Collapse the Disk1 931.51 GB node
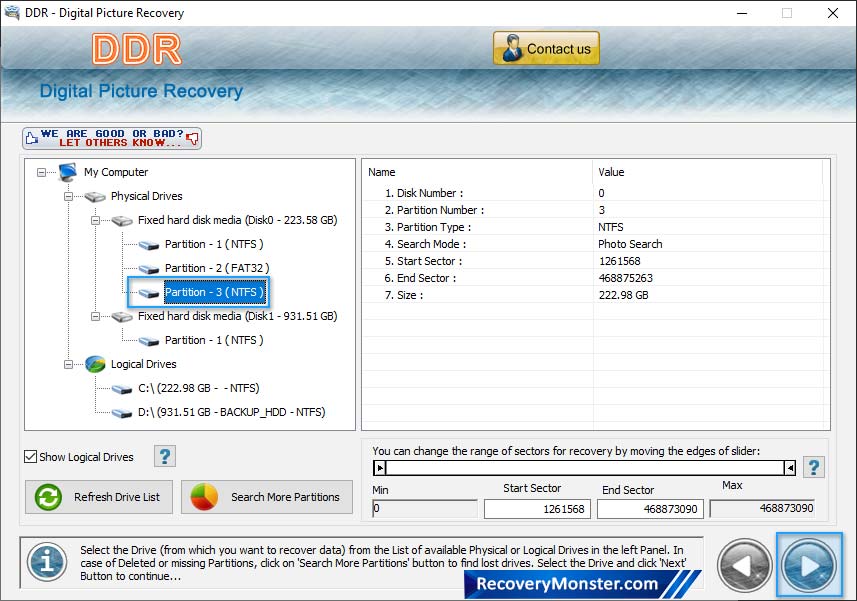Viewport: 857px width, 601px height. (95, 316)
